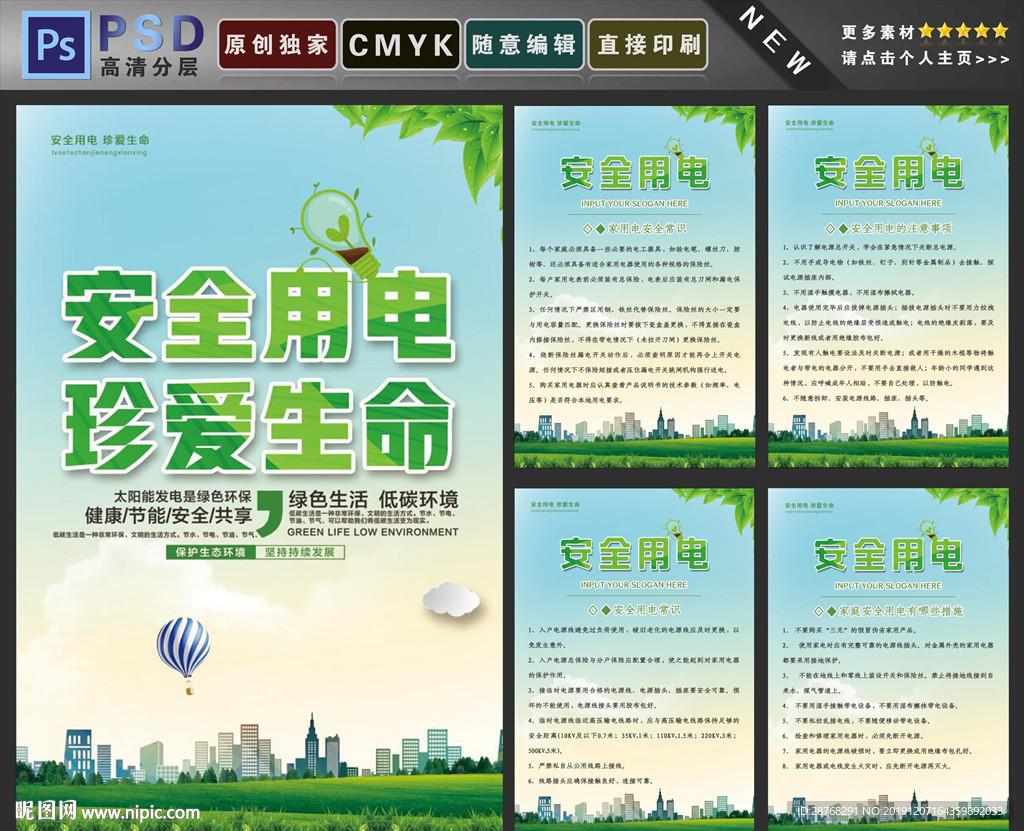Click the ID and NO number text
The width and height of the screenshot is (1024, 831).
(x=900, y=811)
